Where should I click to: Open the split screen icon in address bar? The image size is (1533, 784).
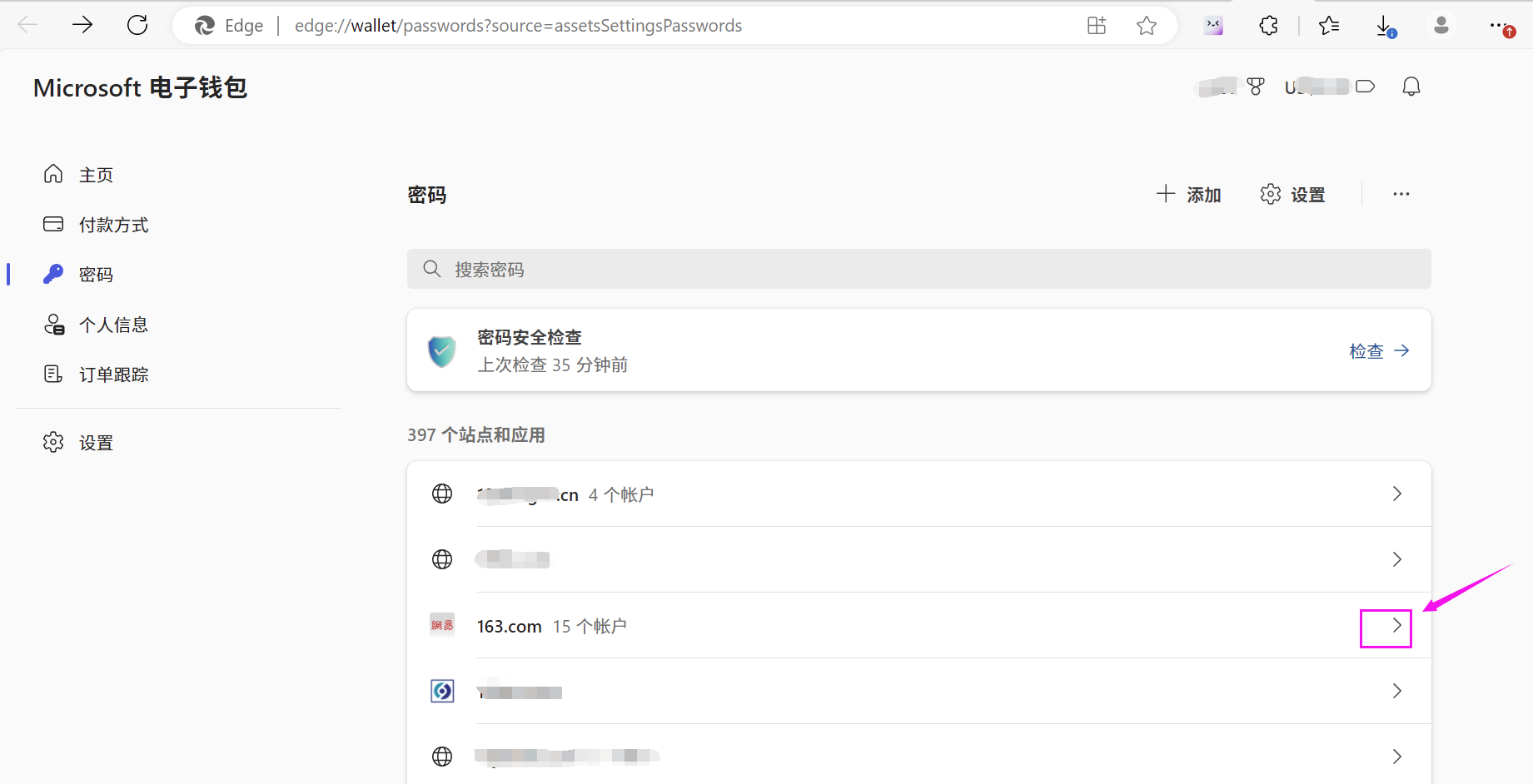[x=1097, y=26]
